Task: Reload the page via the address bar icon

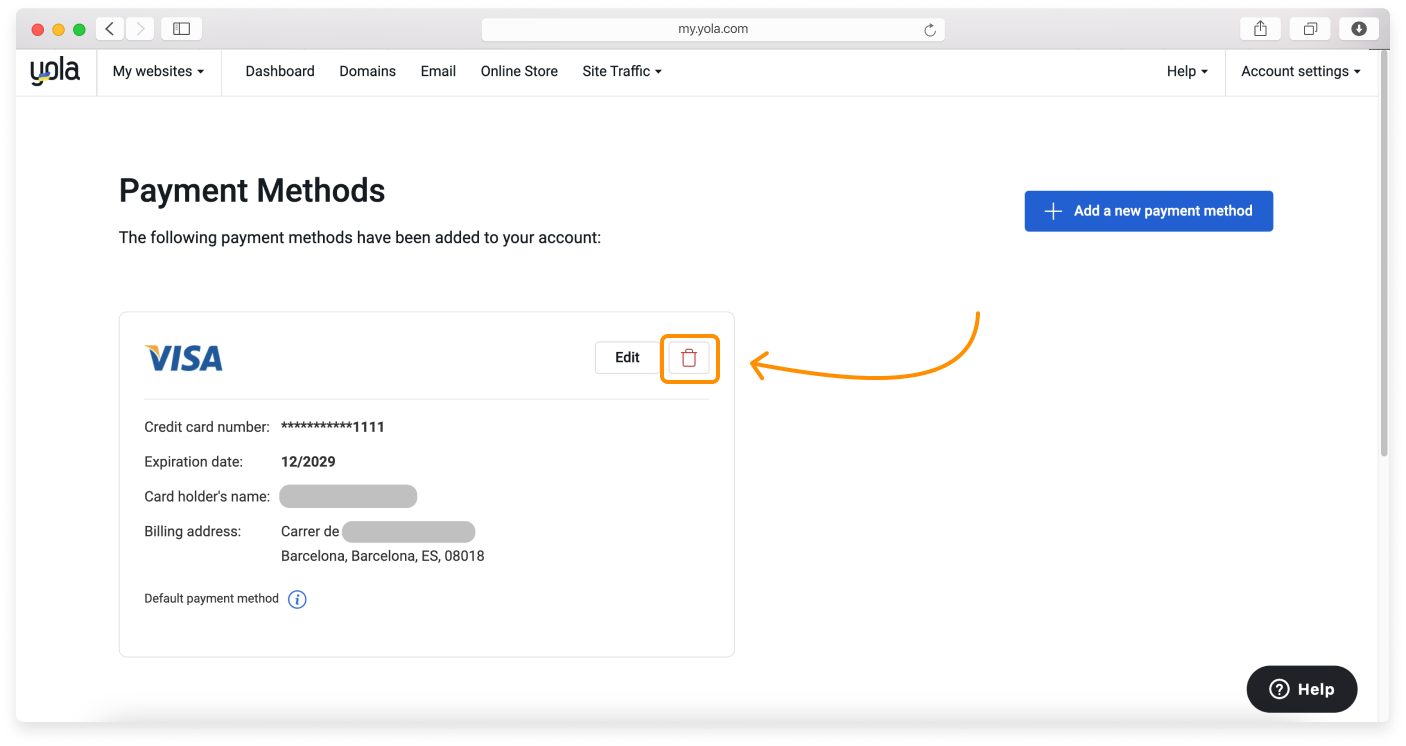Action: (929, 28)
